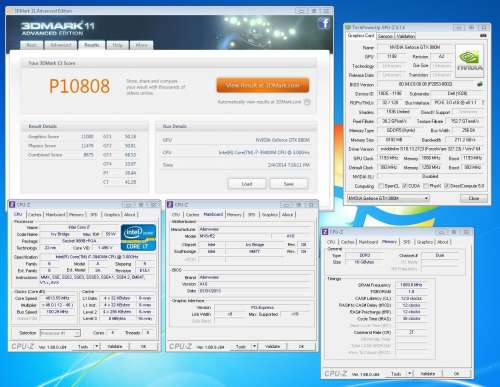Click the NVIDIA logo in GPU-Z

(469, 61)
